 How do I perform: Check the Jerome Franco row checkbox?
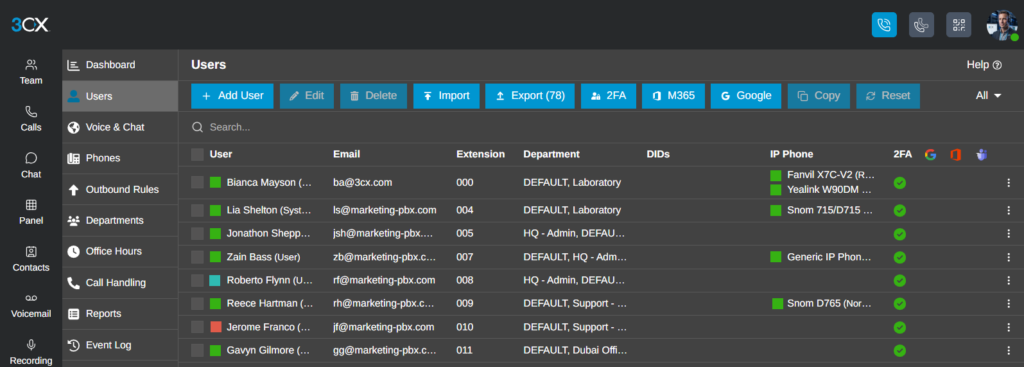coord(197,327)
